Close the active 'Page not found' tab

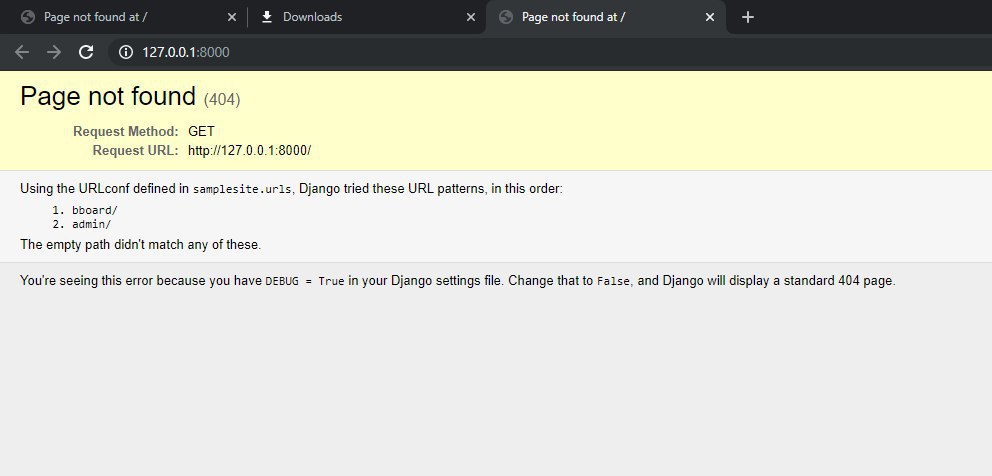(x=710, y=17)
